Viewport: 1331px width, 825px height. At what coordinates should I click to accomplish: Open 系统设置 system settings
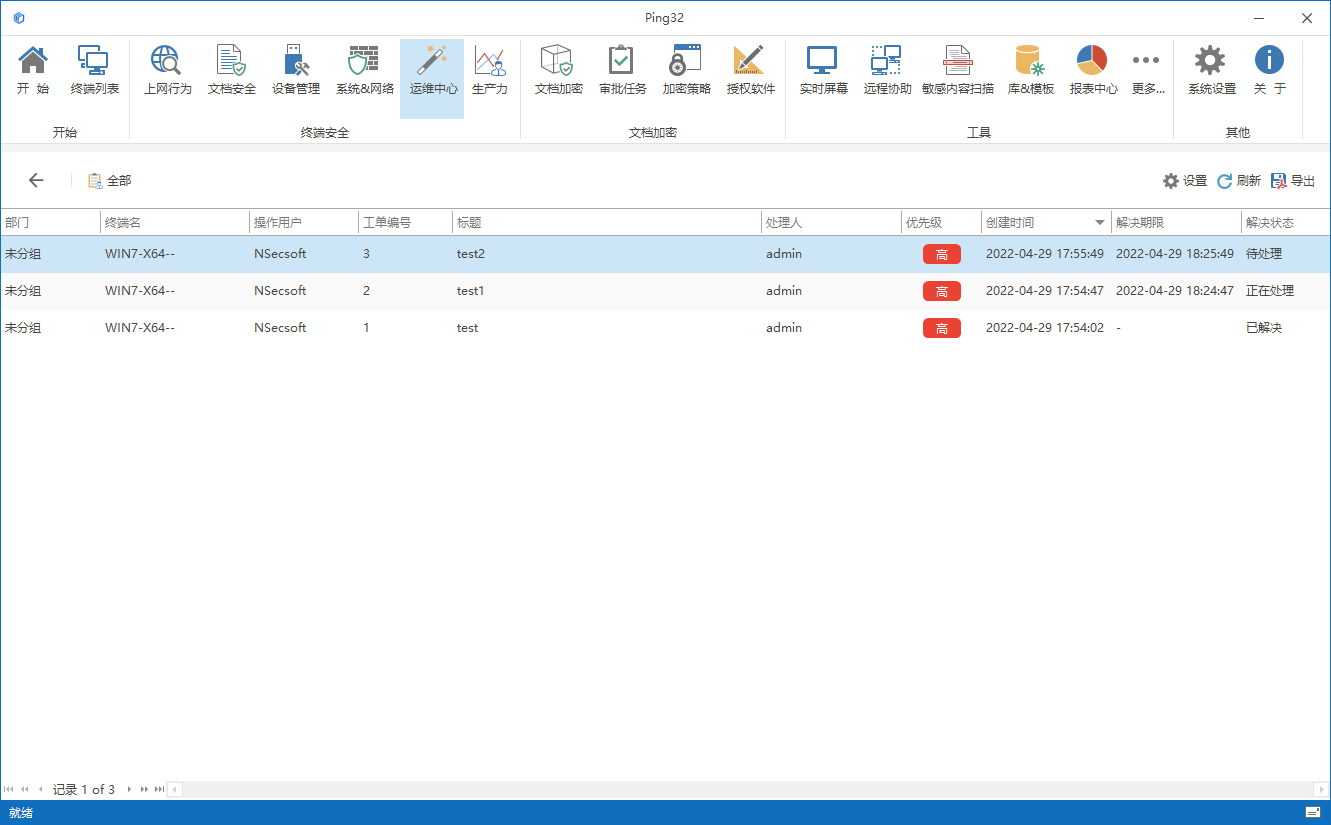[1211, 70]
